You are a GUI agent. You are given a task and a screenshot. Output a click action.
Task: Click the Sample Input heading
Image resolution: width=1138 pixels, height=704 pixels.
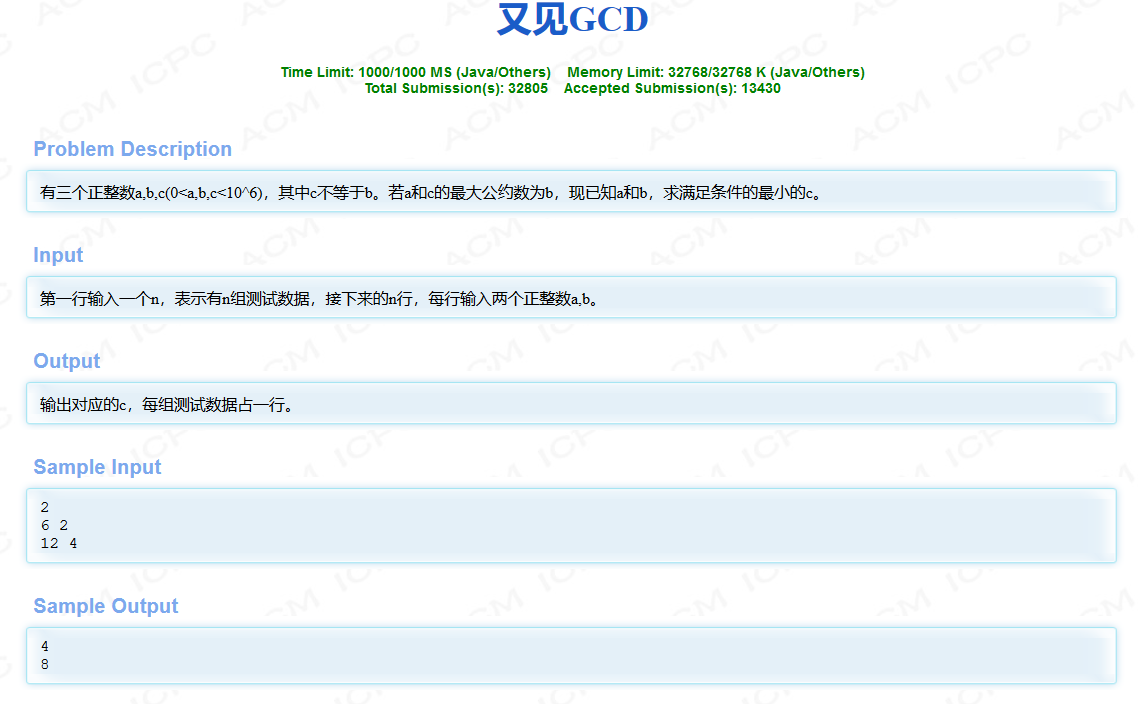pos(97,467)
